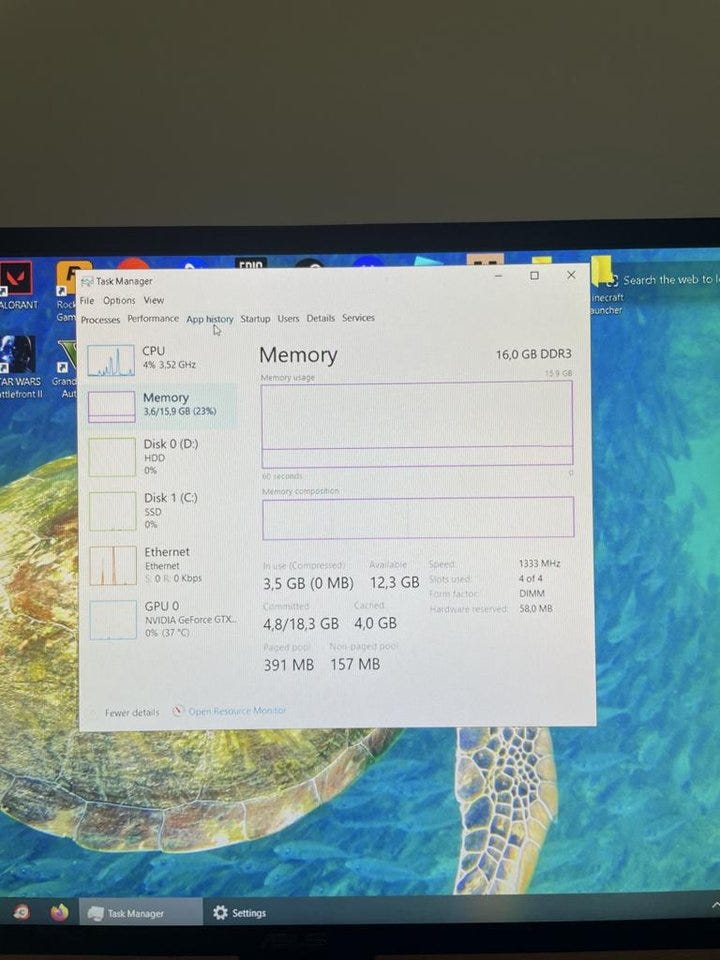Click the 4,0 GB cached value
The image size is (720, 960).
[x=375, y=623]
